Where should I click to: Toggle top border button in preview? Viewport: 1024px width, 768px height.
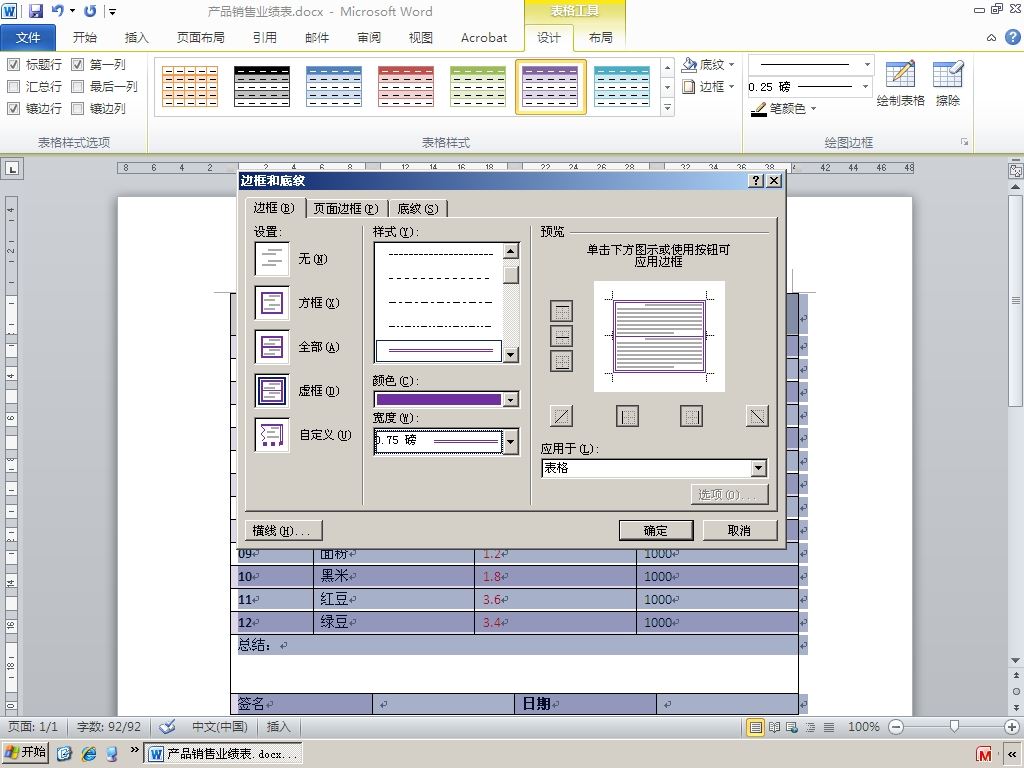pos(561,312)
